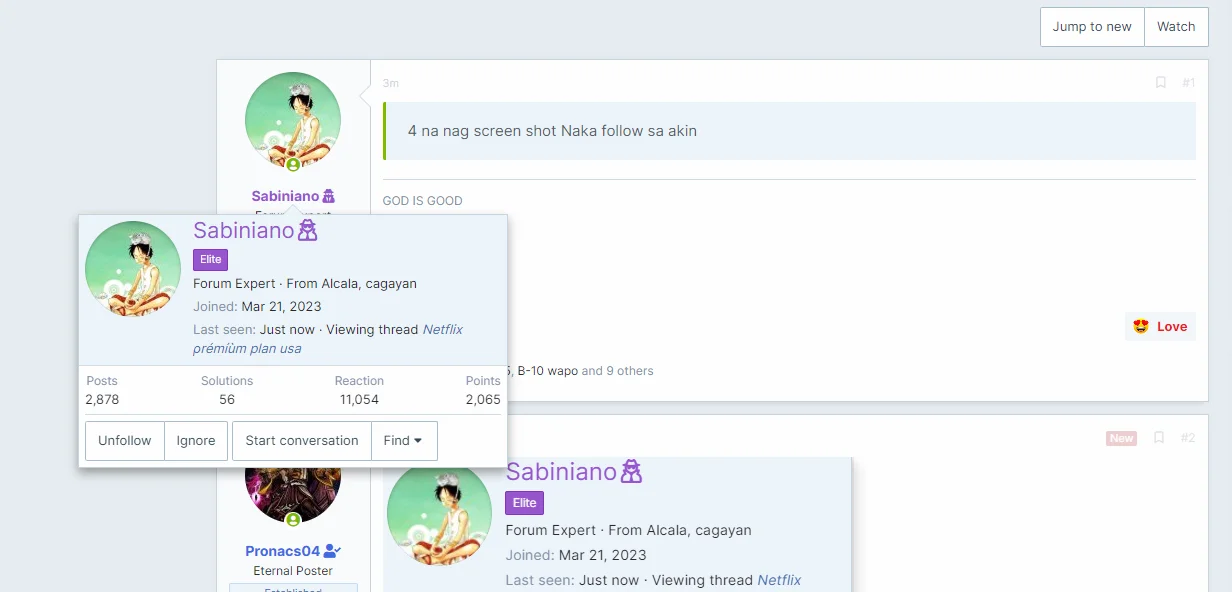This screenshot has width=1232, height=592.
Task: Click the Love reaction button
Action: pos(1160,326)
